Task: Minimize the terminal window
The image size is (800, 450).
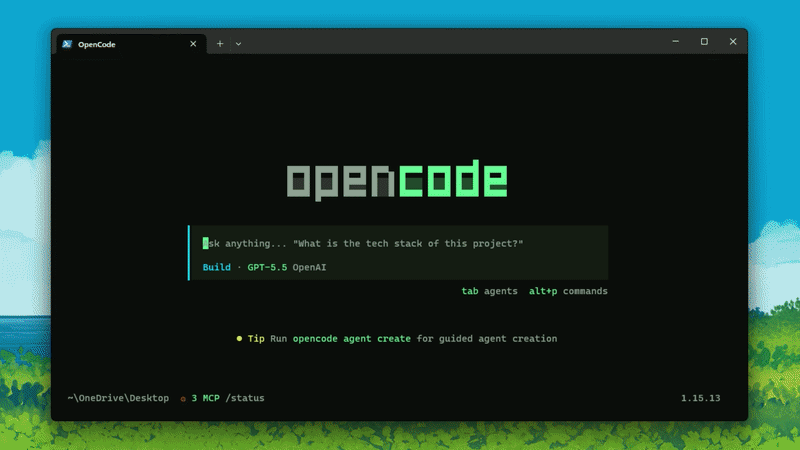Action: pyautogui.click(x=676, y=41)
